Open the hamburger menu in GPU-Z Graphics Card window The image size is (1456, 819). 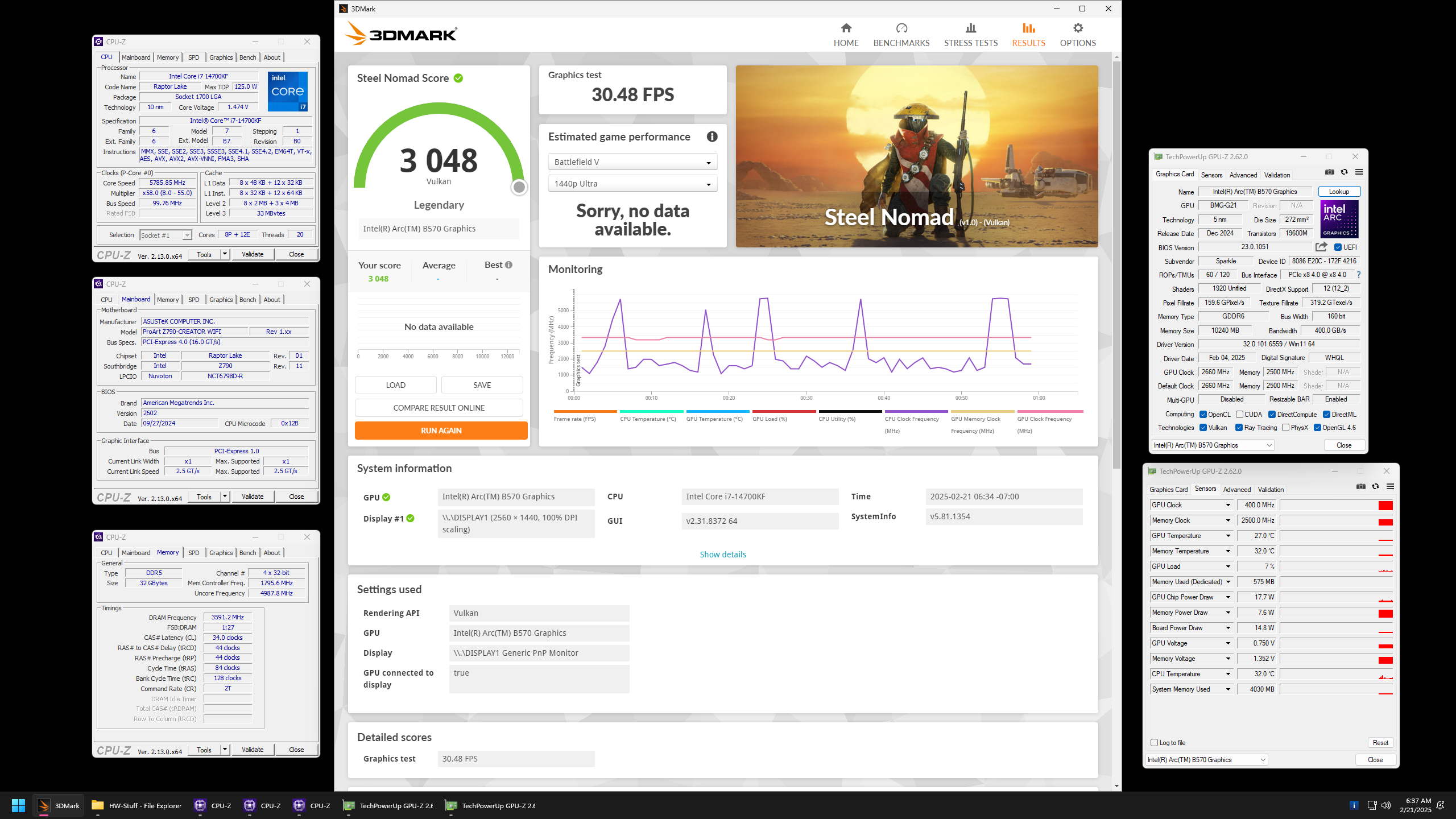point(1359,172)
